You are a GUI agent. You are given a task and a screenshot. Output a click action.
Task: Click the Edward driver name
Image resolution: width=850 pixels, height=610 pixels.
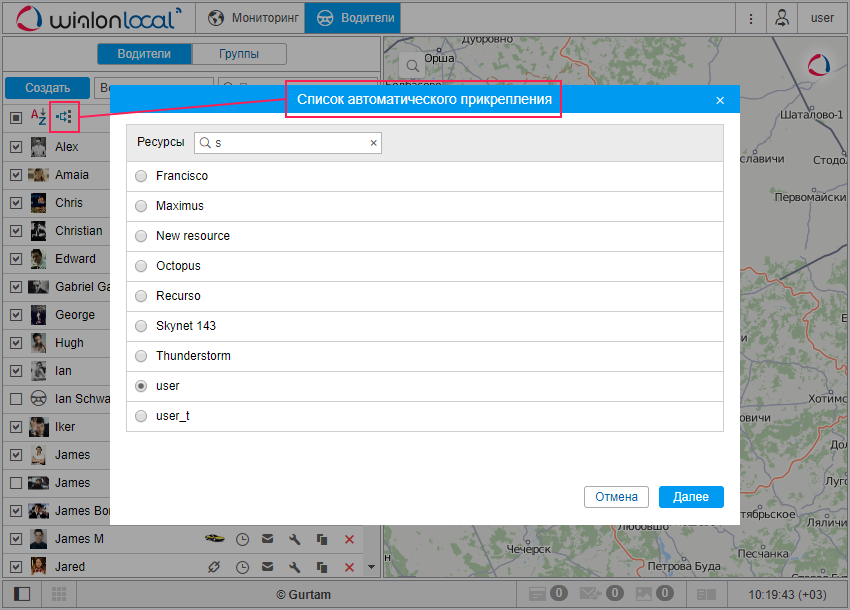click(x=75, y=259)
